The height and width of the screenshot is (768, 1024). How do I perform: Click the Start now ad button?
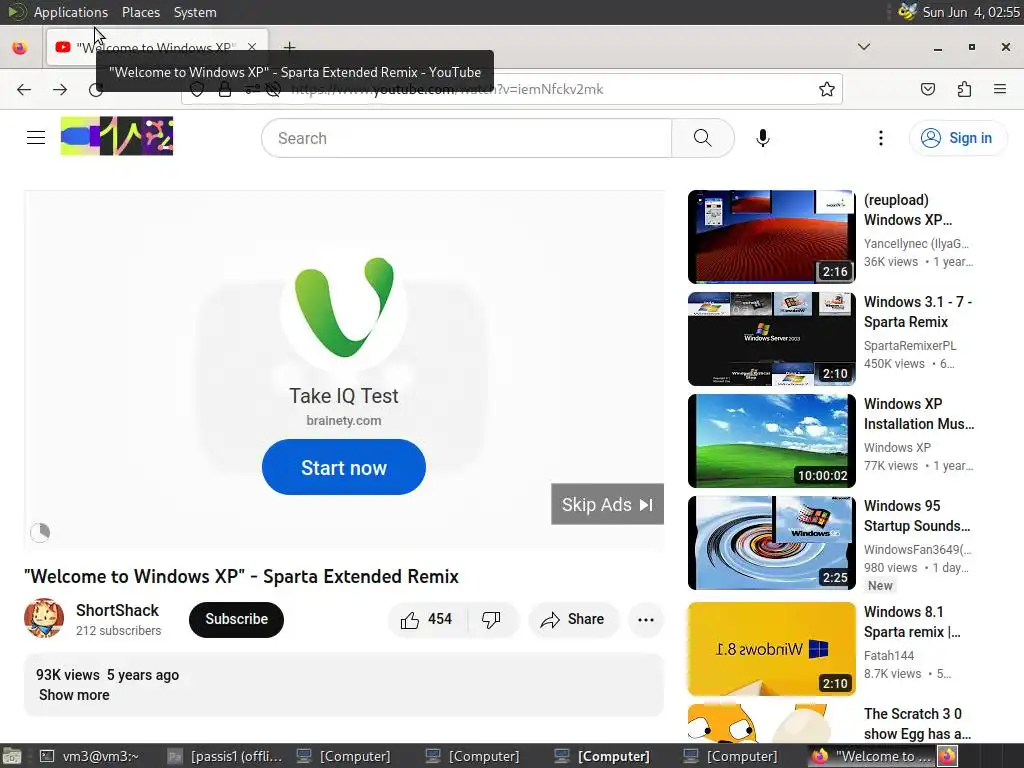click(344, 467)
